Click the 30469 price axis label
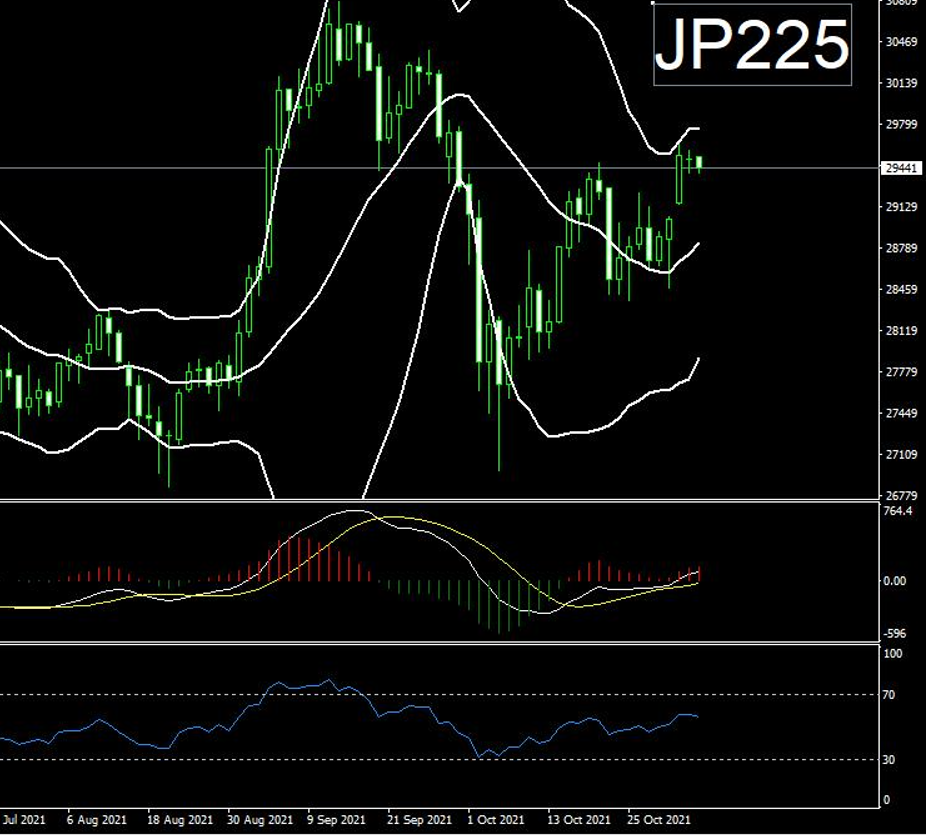This screenshot has width=926, height=835. [x=901, y=42]
